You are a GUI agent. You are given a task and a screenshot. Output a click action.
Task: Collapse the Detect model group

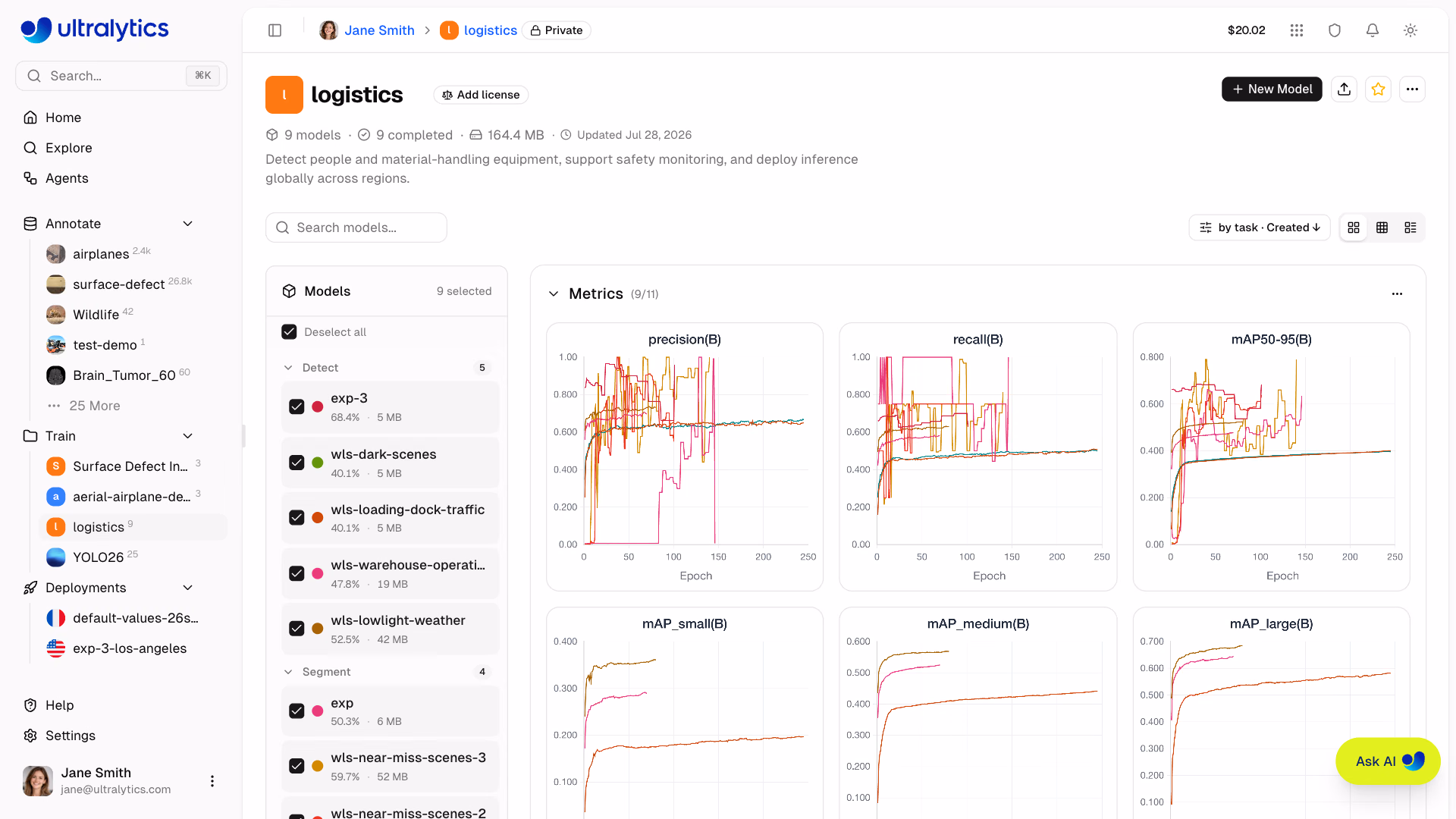tap(288, 368)
